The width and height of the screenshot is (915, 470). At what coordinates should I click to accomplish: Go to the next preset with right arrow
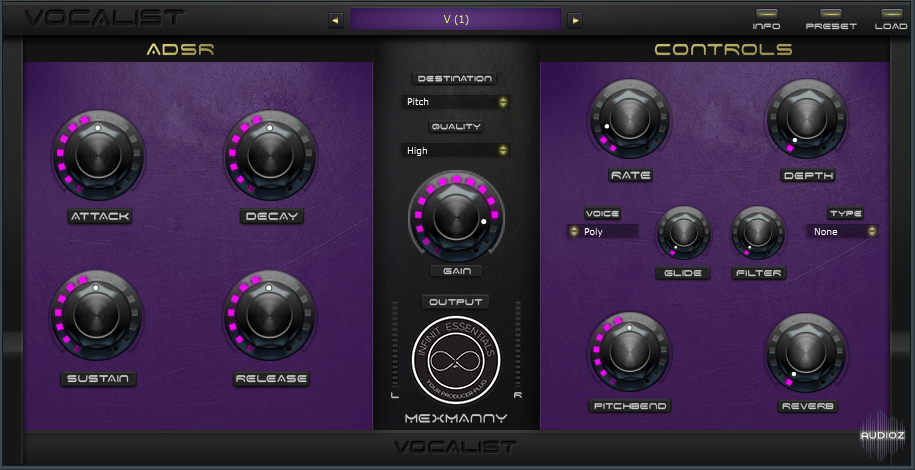click(x=575, y=20)
